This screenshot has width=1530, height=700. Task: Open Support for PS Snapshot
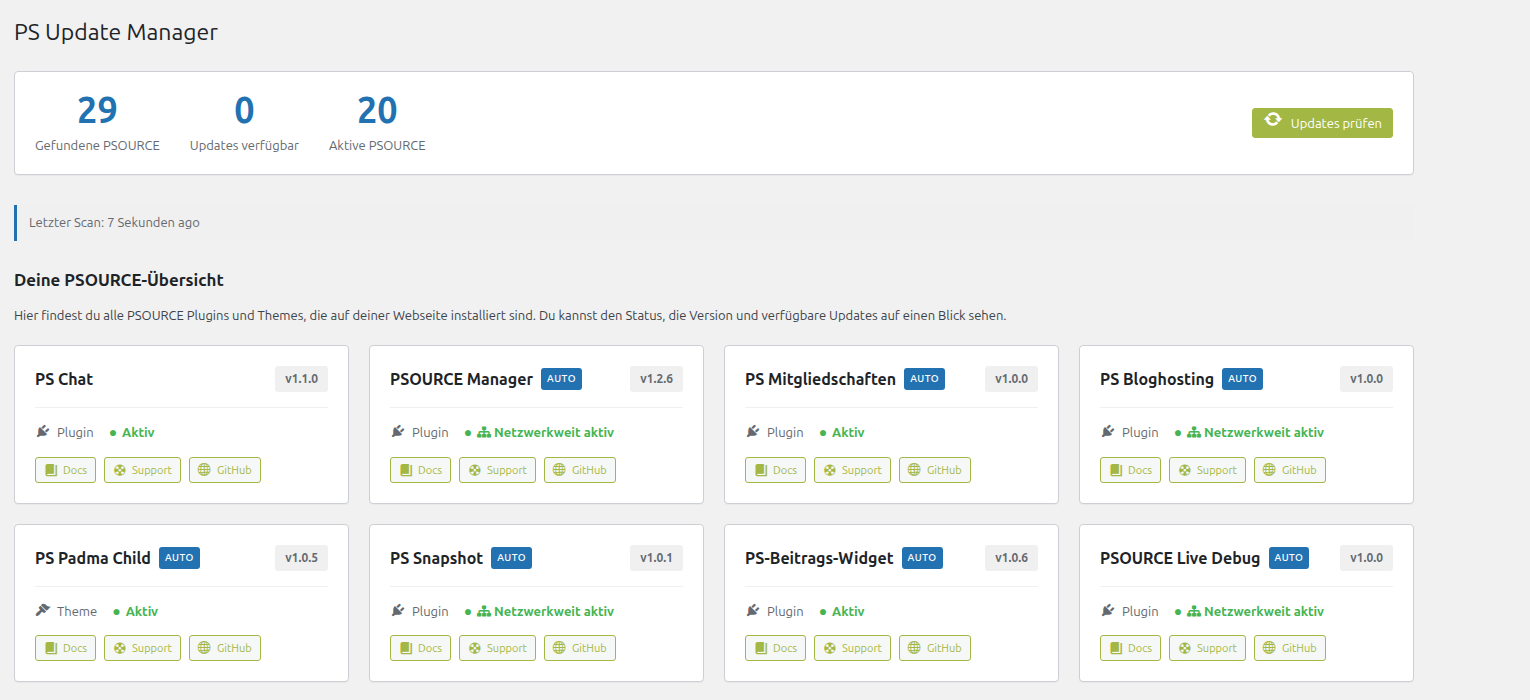point(497,648)
